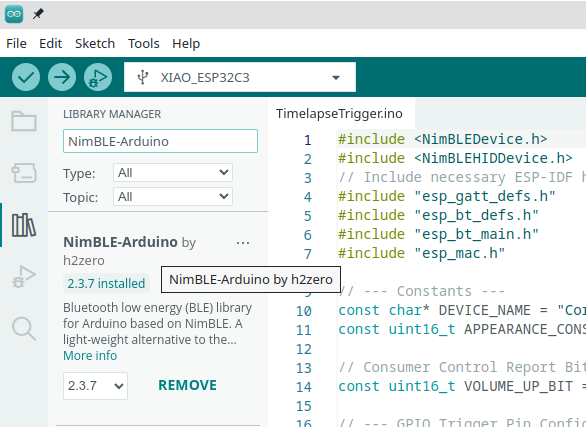Click the Verify sketch checkmark button

tap(26, 77)
